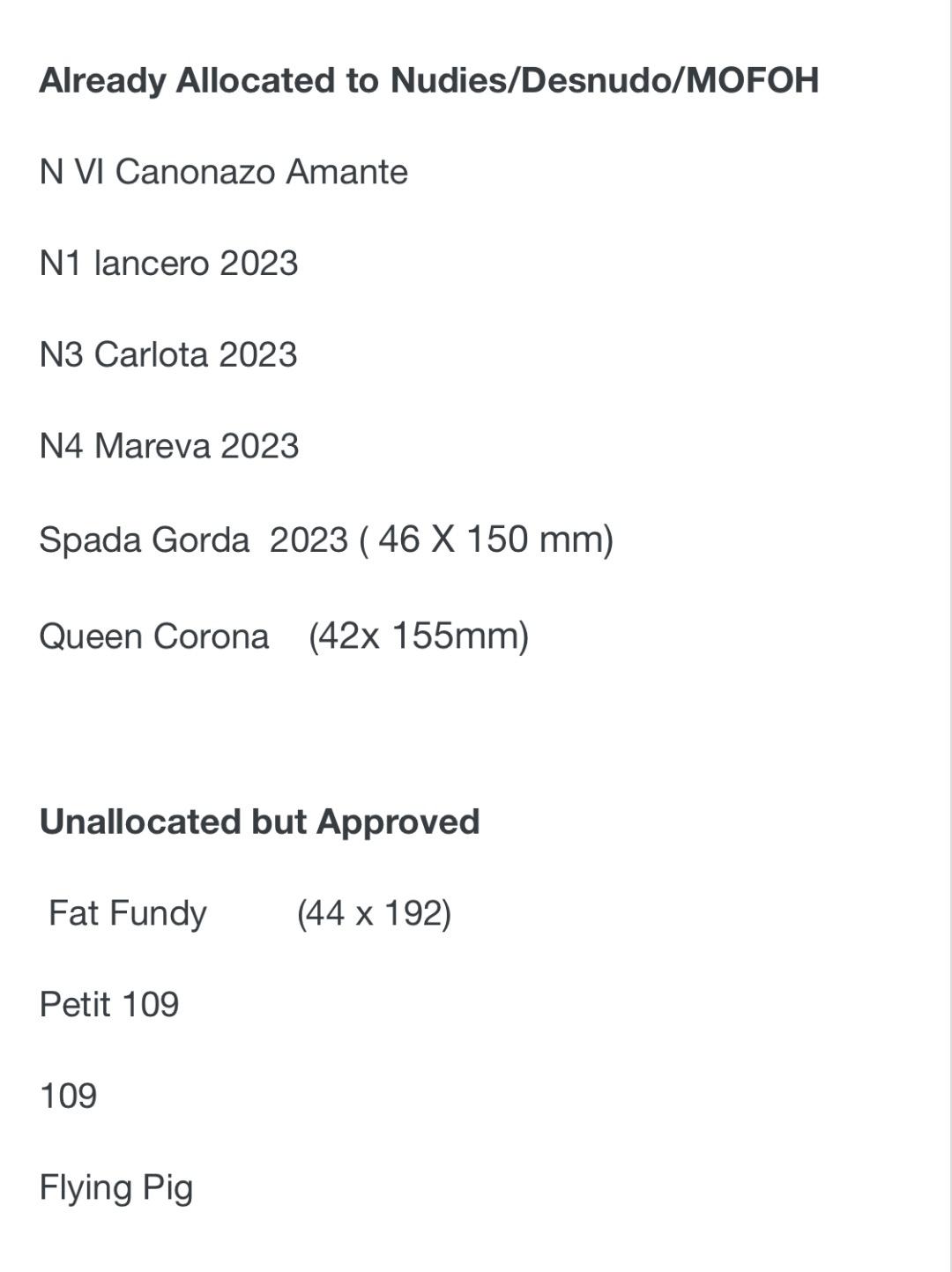Tap the Spada Gorda 2023 text

194,539
